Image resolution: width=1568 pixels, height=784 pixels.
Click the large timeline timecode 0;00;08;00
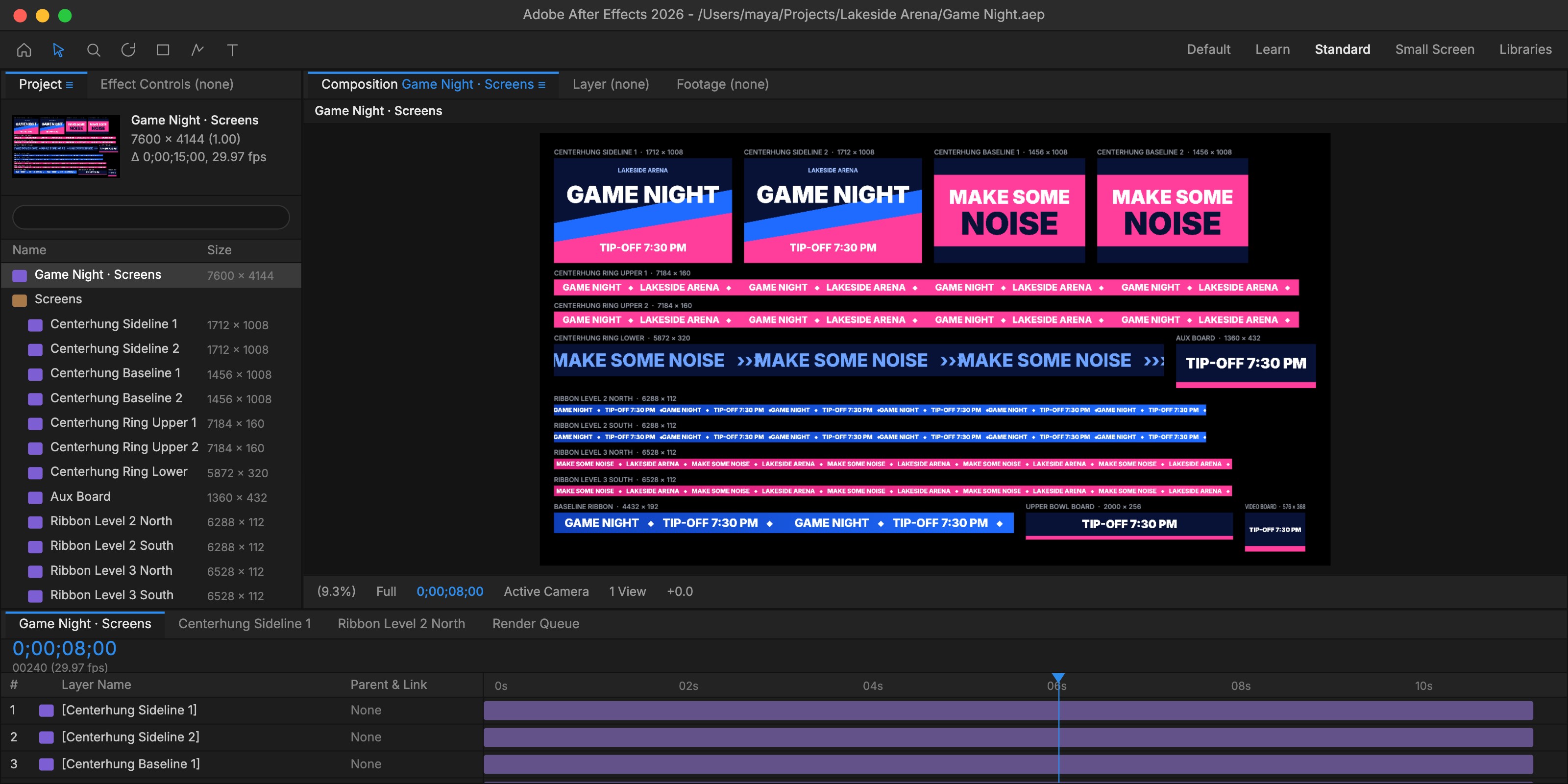point(65,648)
